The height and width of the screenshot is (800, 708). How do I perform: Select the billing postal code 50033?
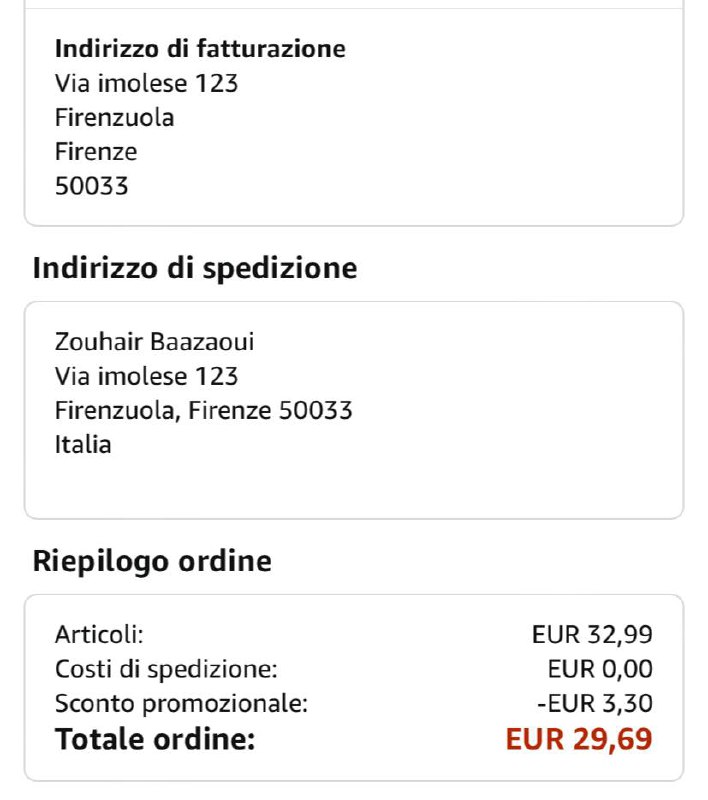pyautogui.click(x=91, y=185)
